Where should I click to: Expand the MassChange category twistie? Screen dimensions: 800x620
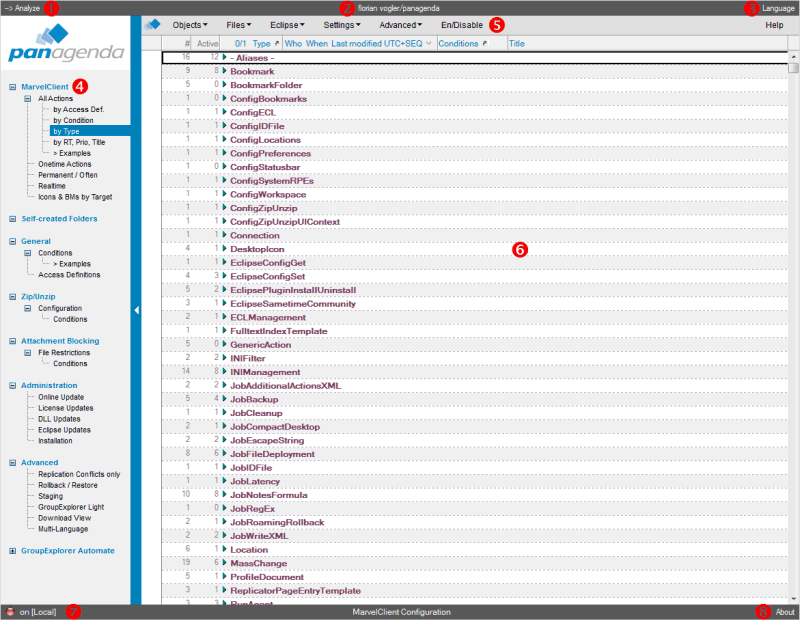coord(225,563)
